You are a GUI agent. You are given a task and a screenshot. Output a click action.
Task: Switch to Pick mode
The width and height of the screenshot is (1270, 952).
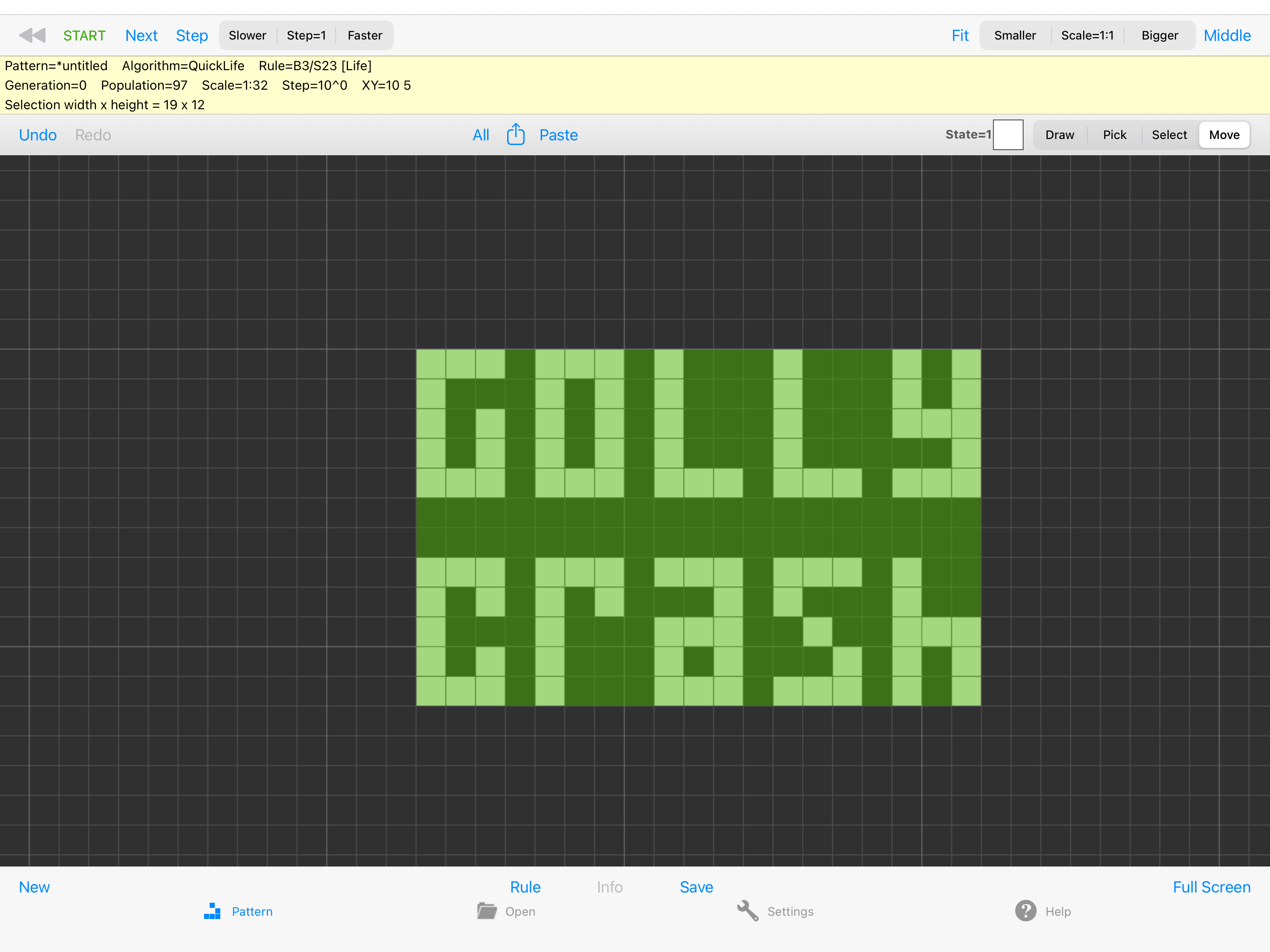click(x=1114, y=135)
